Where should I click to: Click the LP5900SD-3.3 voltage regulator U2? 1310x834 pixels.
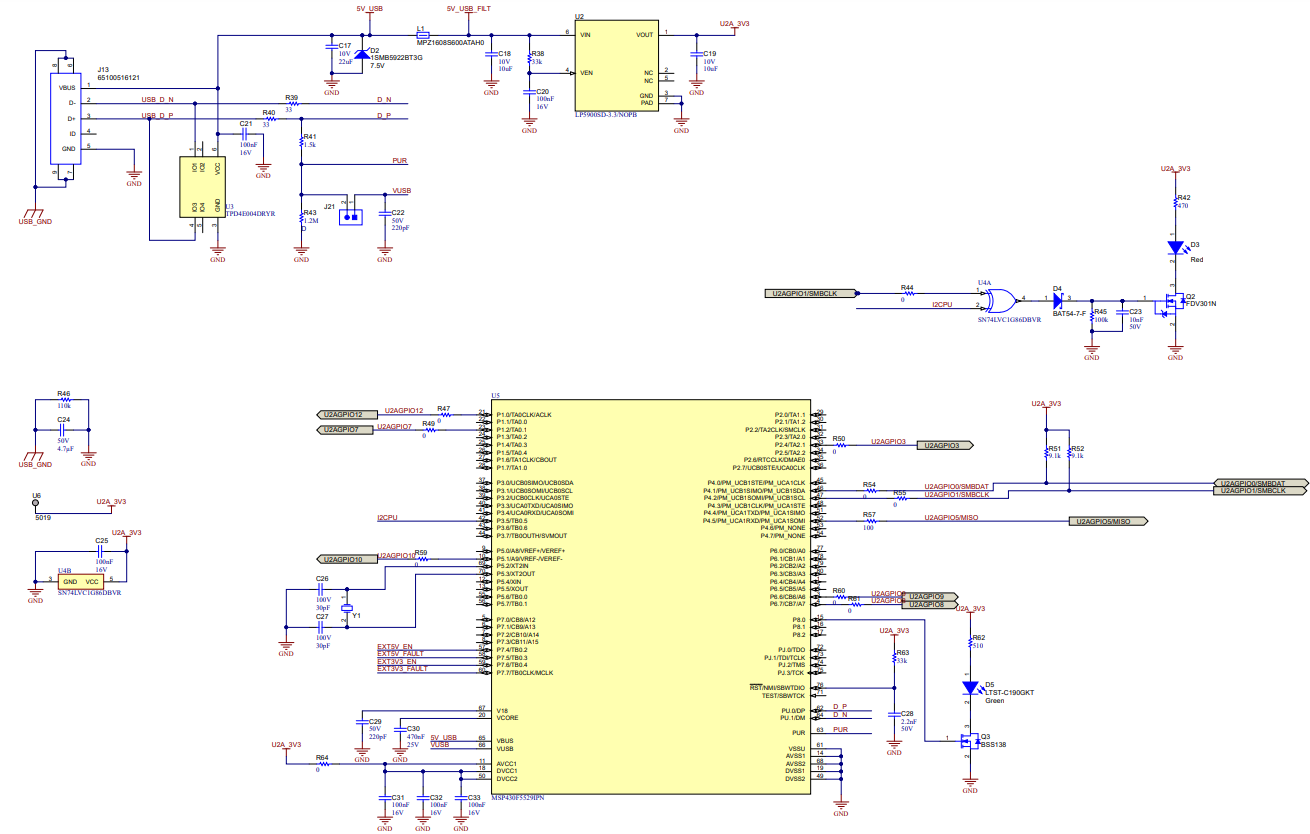(615, 65)
